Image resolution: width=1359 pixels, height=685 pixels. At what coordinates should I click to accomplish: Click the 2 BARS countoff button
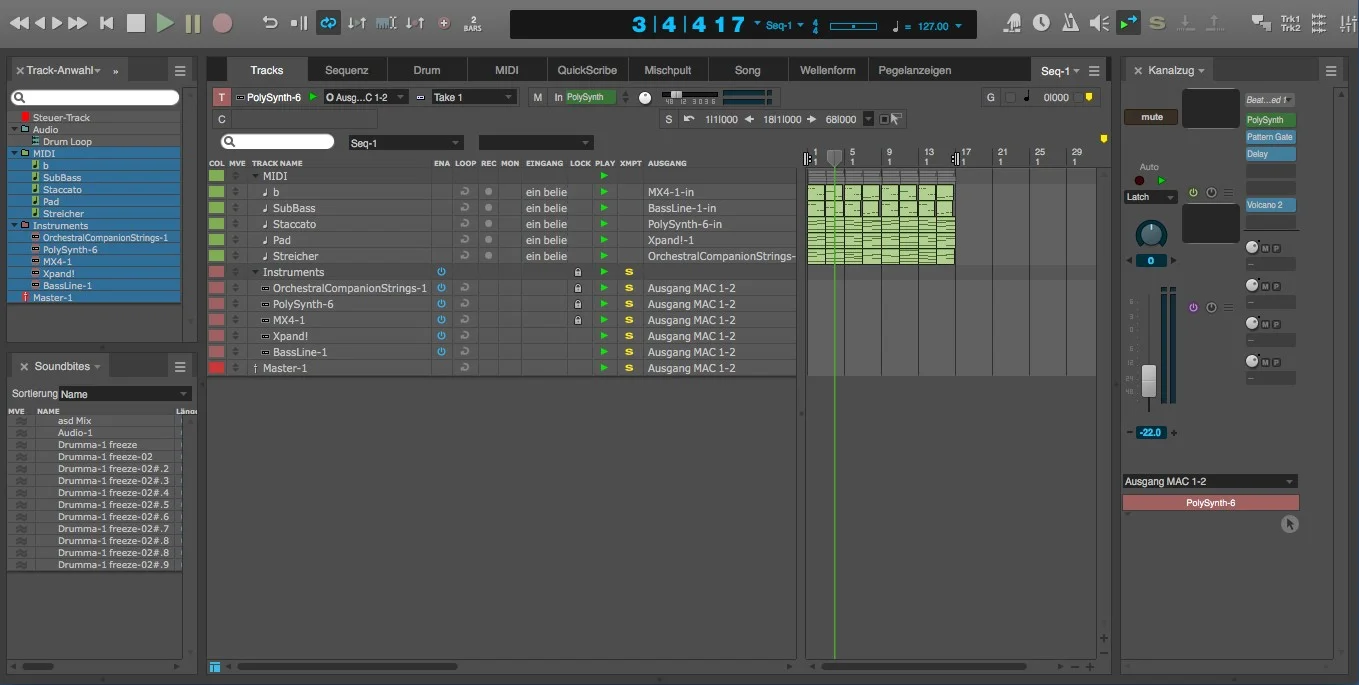(x=473, y=22)
